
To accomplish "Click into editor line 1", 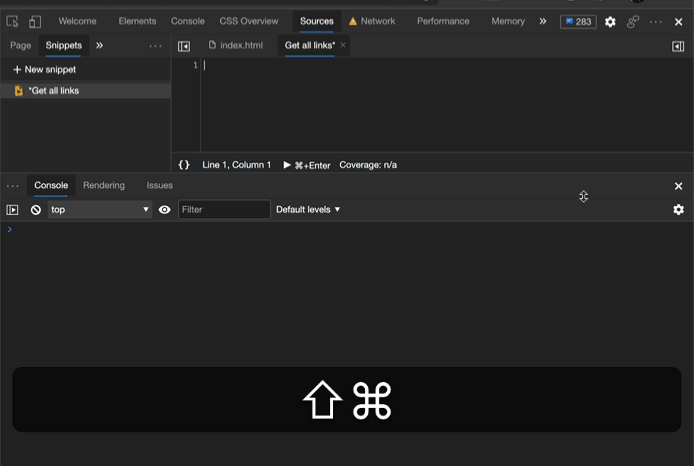I will (447, 65).
